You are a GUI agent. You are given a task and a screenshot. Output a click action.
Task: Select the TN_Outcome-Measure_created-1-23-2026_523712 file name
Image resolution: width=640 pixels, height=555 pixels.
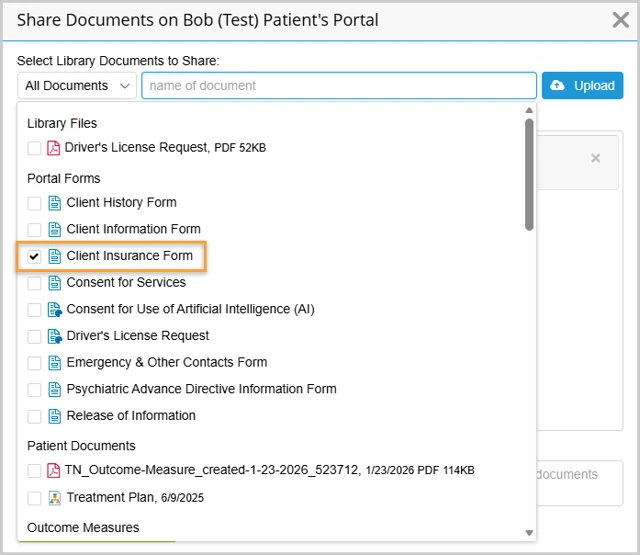pos(211,470)
